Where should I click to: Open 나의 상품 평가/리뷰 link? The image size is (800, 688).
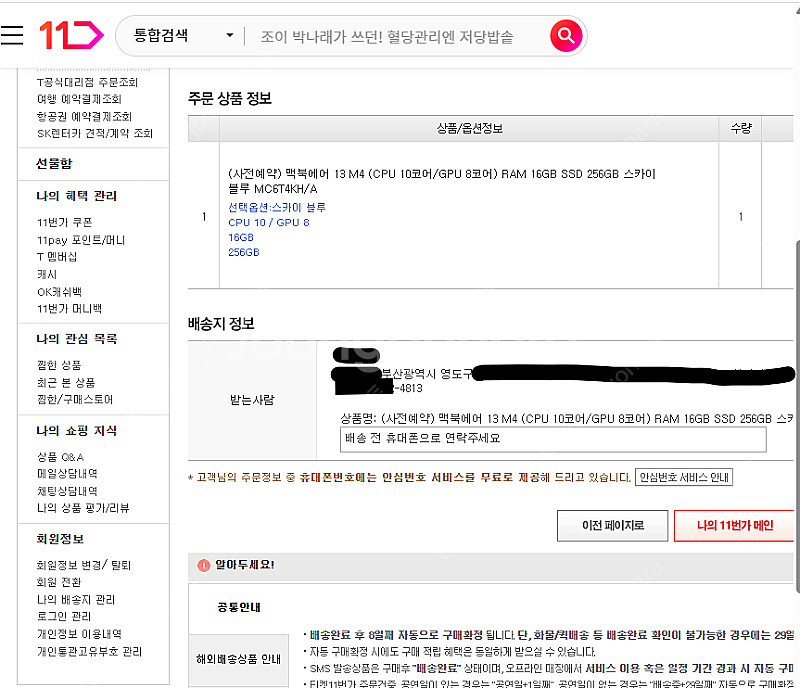click(x=83, y=508)
